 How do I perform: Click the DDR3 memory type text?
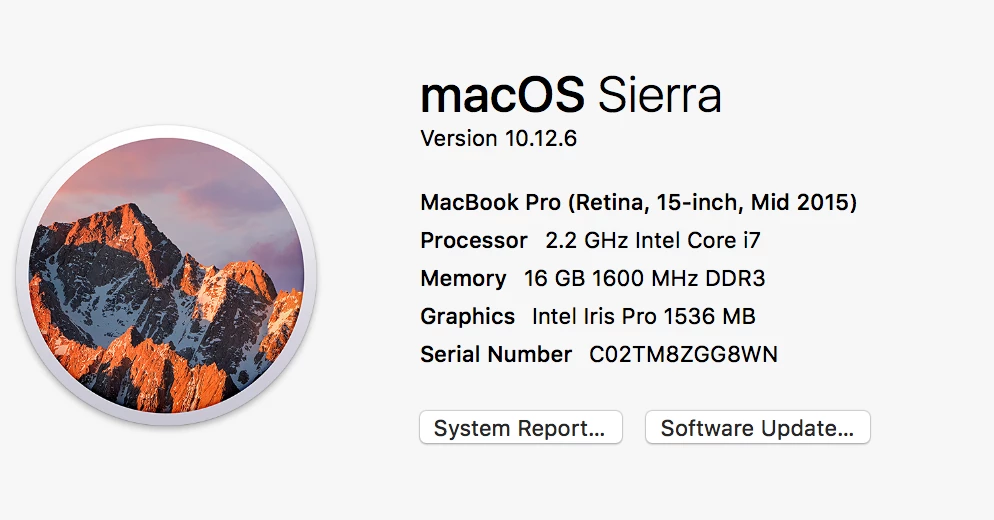735,278
